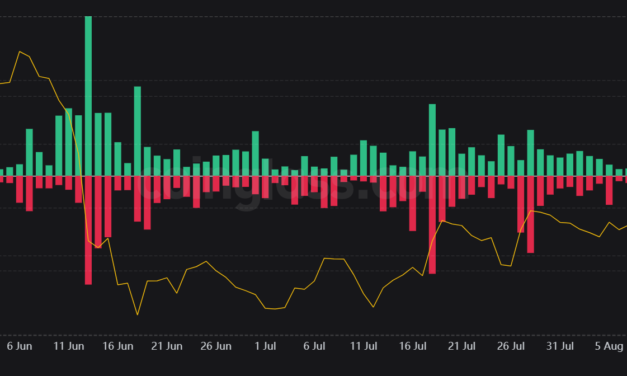627x376 pixels.
Task: Click the 1 Jul date label
Action: click(265, 346)
